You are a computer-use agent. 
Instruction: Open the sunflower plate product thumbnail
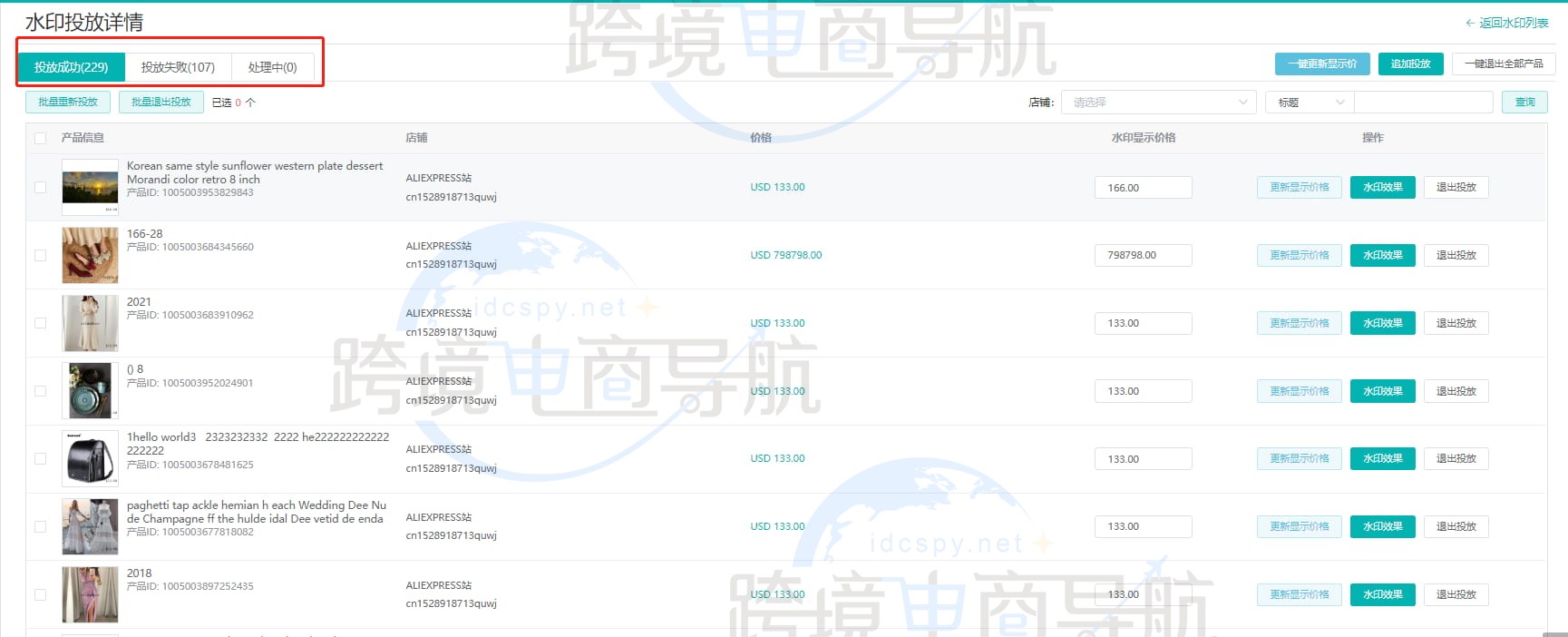(x=90, y=187)
